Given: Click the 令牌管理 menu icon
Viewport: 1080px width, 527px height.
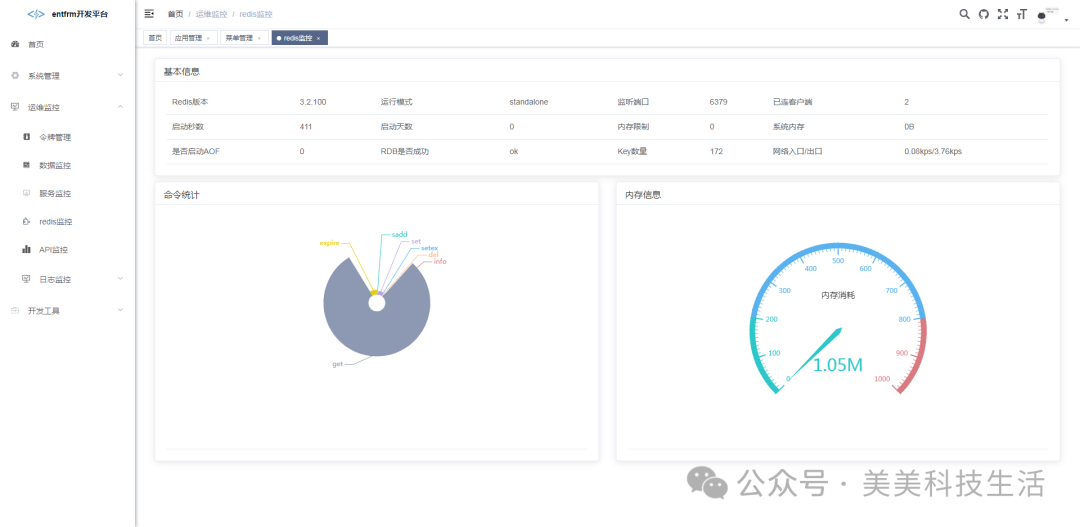Looking at the screenshot, I should click(x=26, y=137).
